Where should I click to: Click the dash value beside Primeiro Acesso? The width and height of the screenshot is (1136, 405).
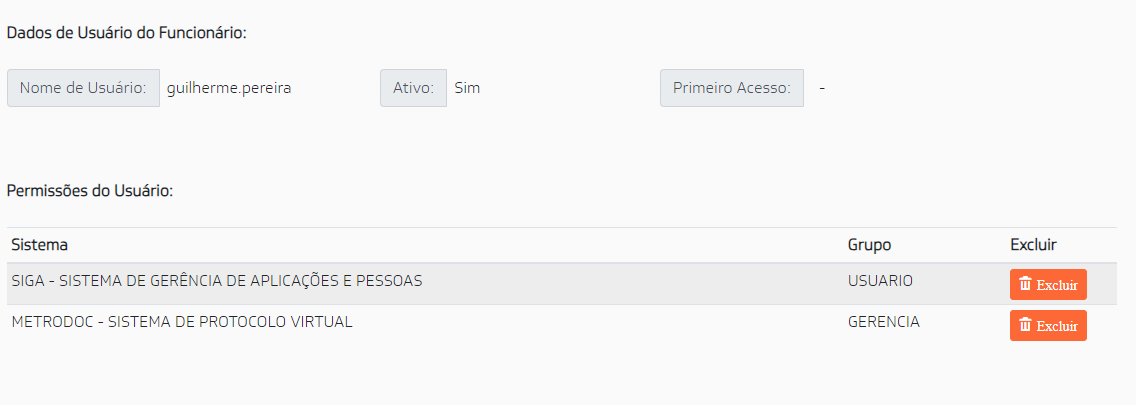822,88
